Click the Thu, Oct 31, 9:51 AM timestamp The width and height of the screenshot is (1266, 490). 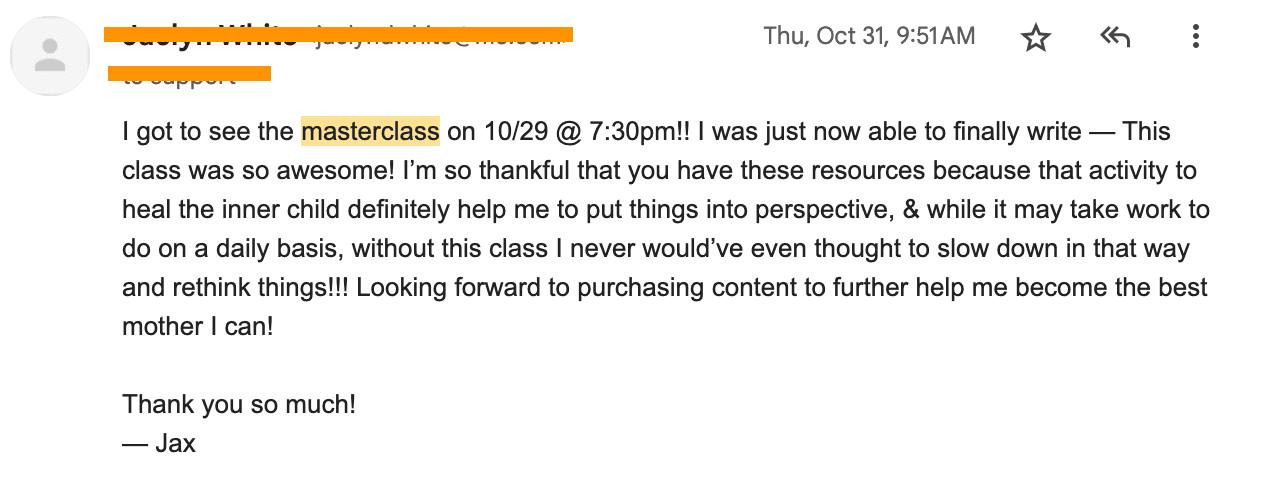click(868, 37)
